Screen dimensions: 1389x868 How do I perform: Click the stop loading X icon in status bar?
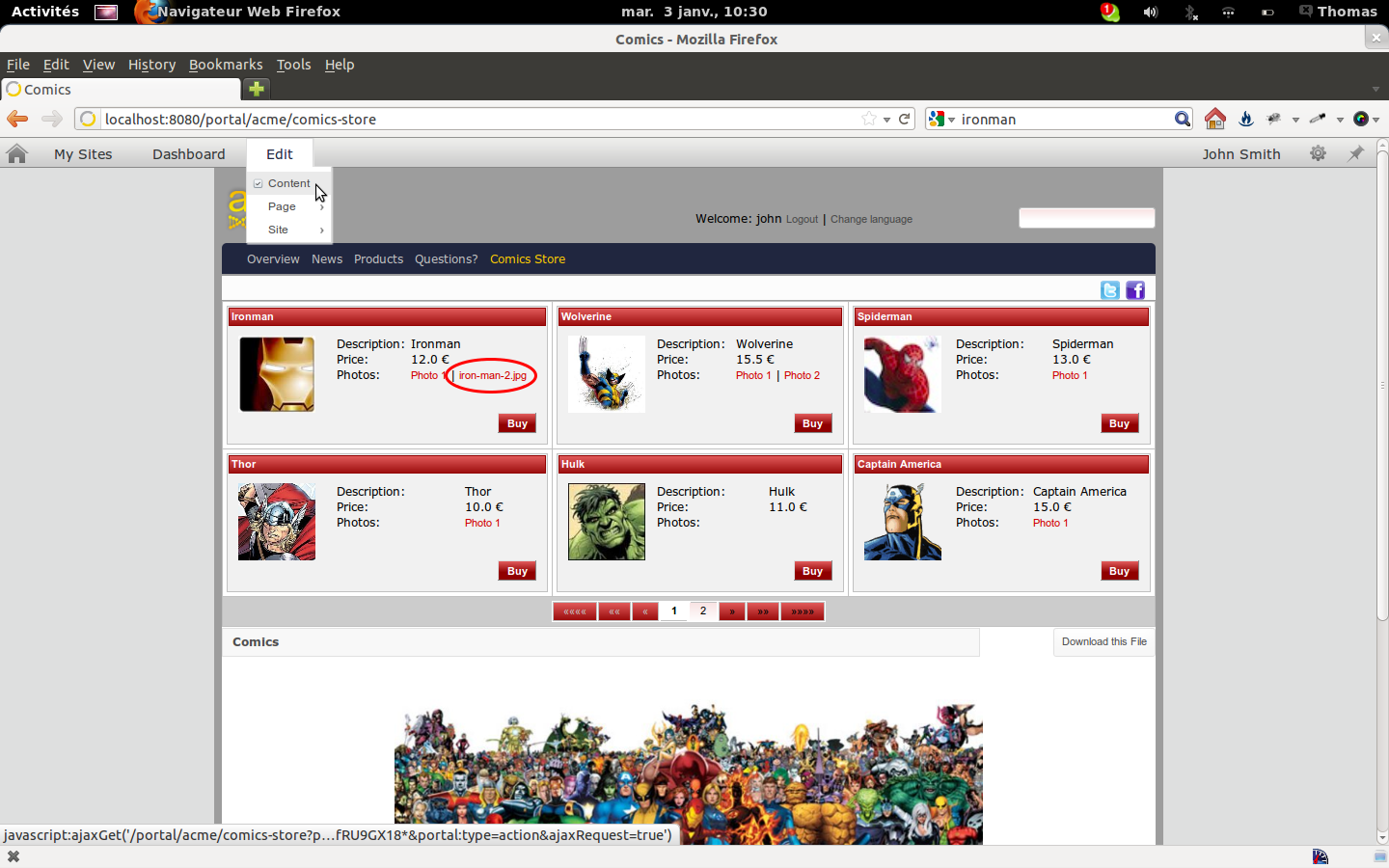pyautogui.click(x=14, y=856)
